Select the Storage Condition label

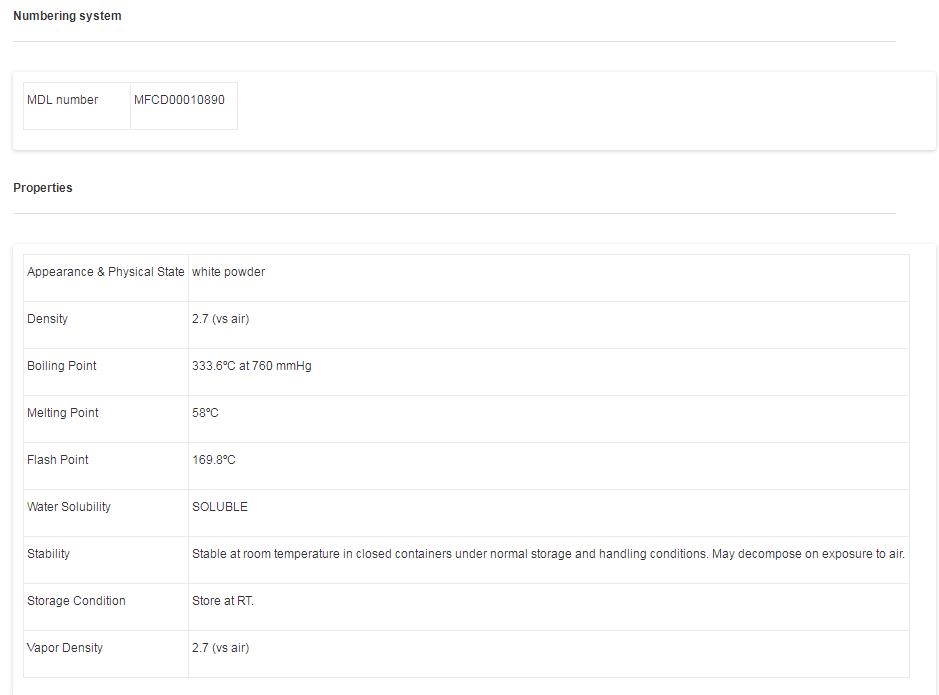(x=77, y=601)
